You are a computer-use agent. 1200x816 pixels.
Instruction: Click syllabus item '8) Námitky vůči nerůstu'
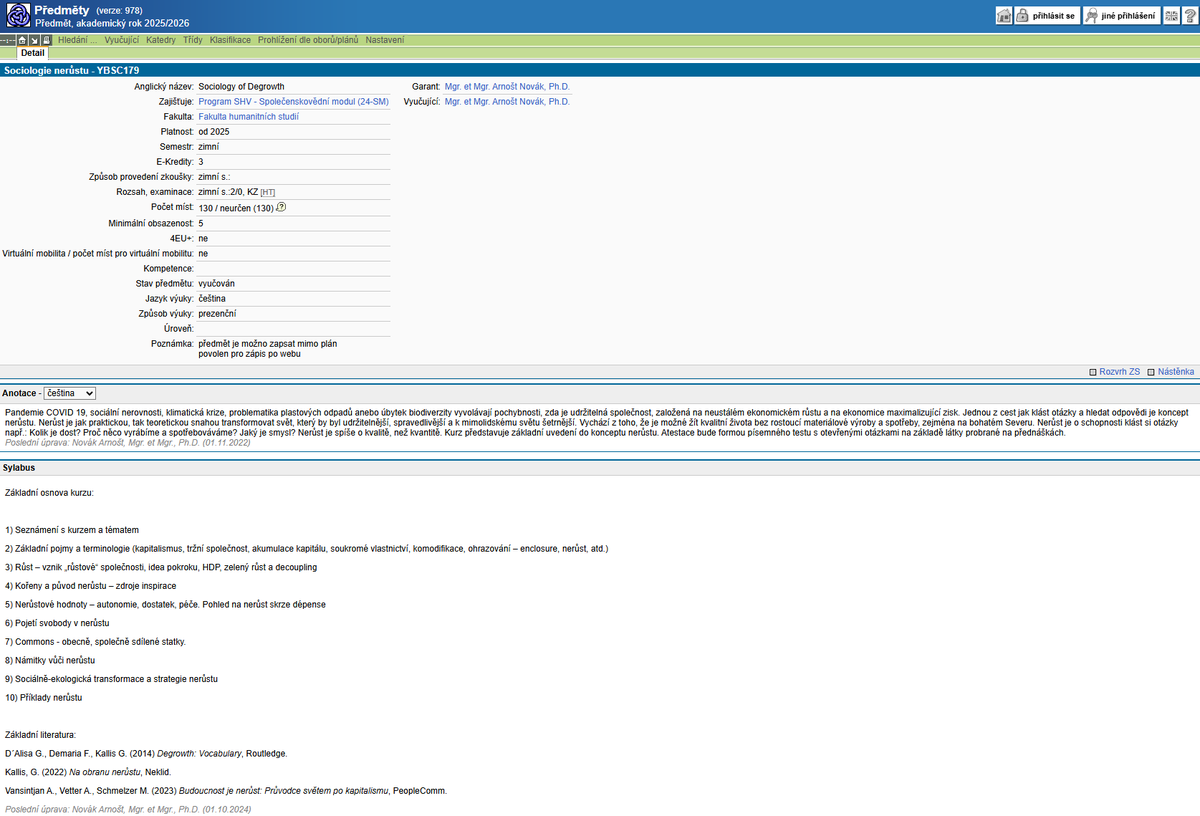50,660
